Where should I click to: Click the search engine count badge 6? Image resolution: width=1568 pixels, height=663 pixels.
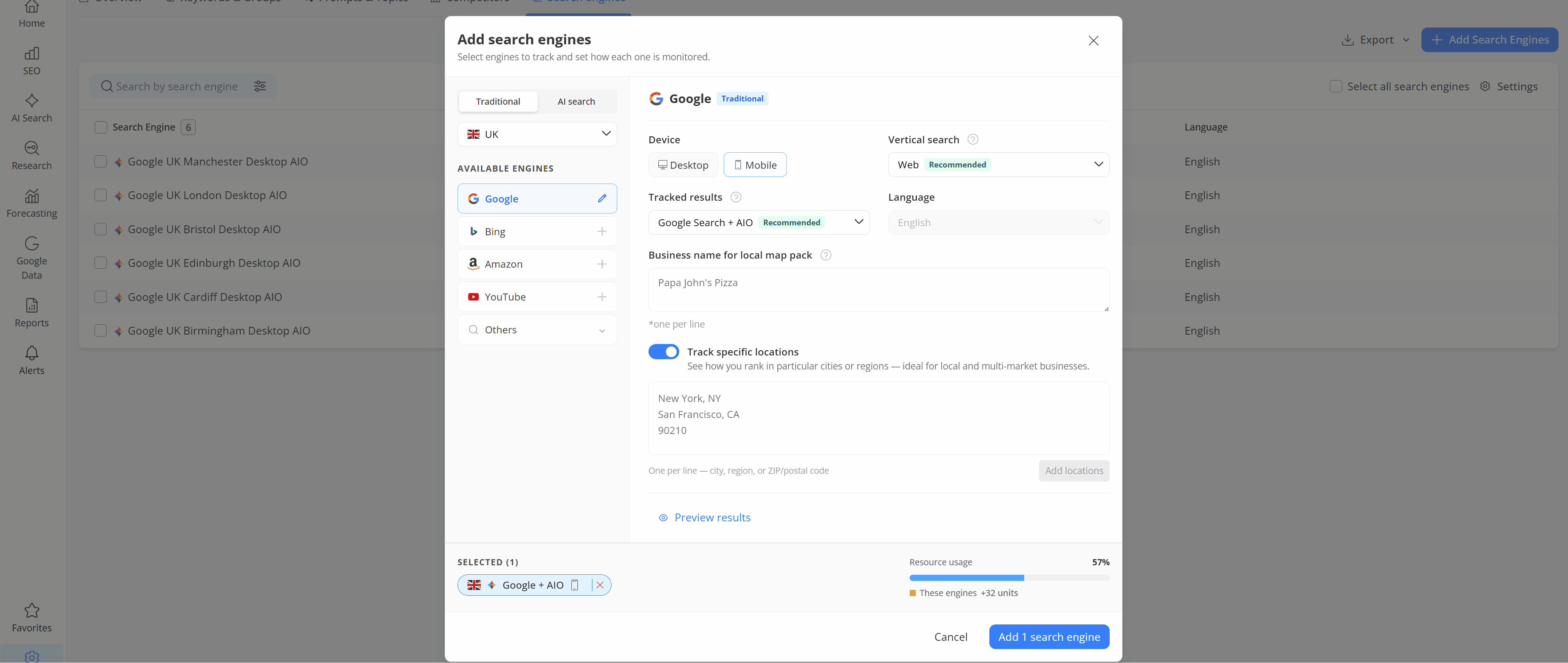click(188, 127)
